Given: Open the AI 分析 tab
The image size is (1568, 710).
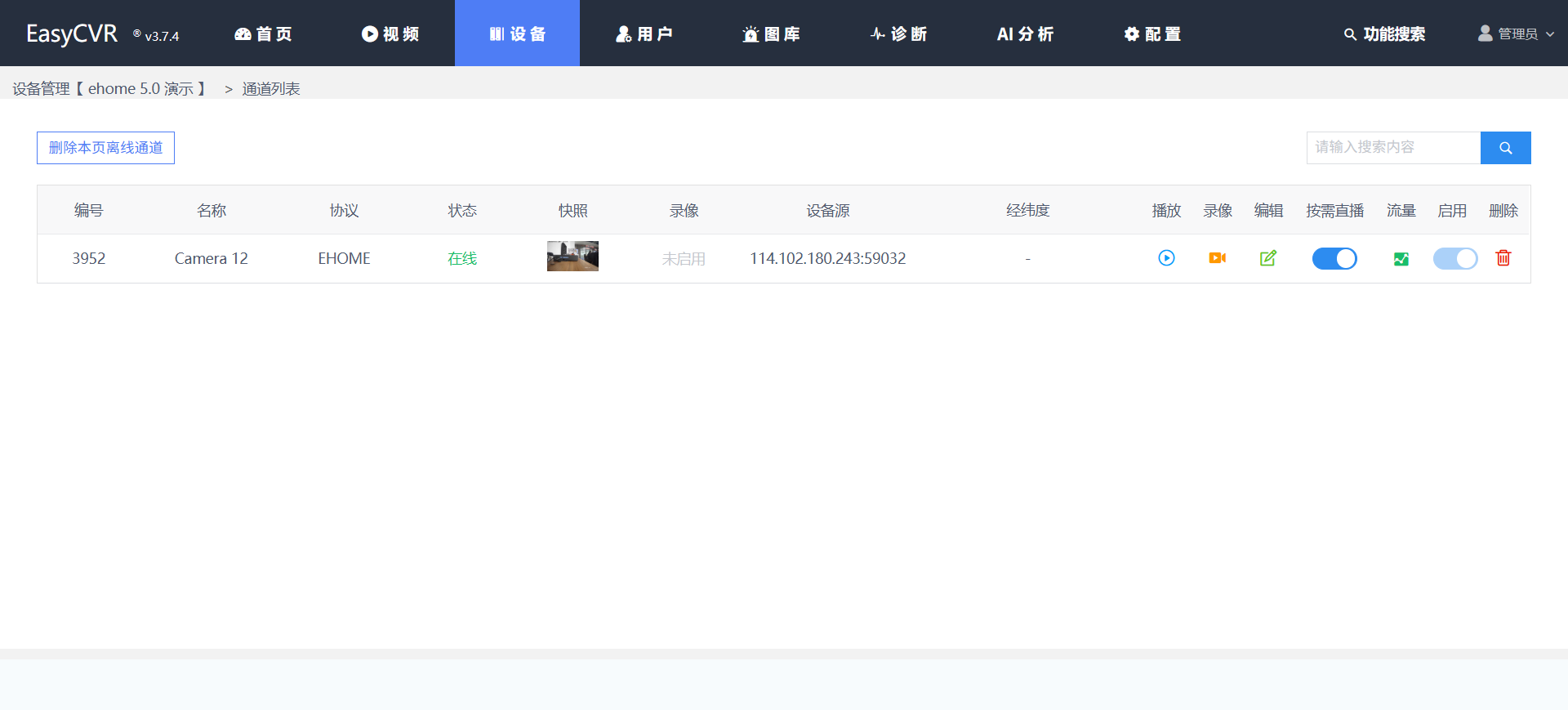Looking at the screenshot, I should click(x=1025, y=34).
